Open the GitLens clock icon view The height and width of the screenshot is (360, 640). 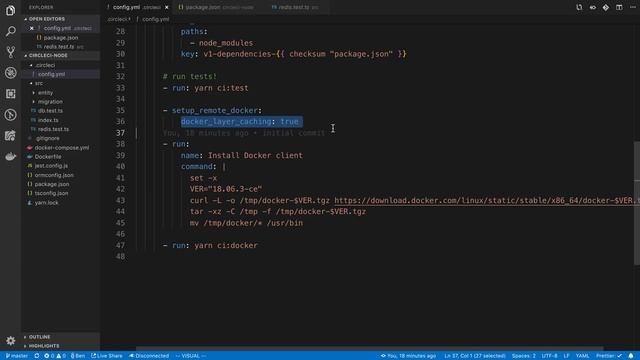[10, 115]
